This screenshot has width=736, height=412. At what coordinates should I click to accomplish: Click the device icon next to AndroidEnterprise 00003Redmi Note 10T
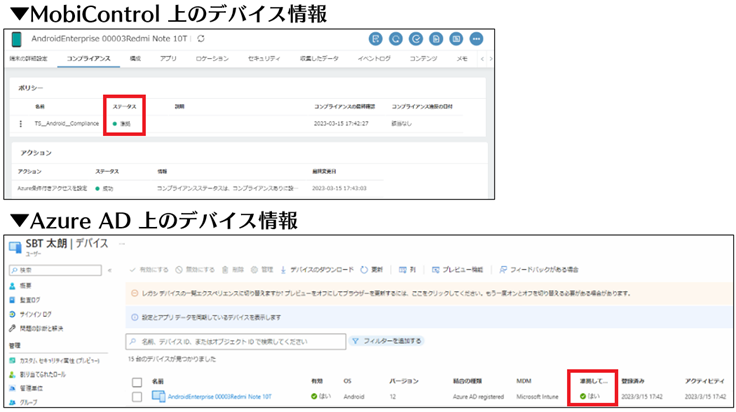pos(159,397)
